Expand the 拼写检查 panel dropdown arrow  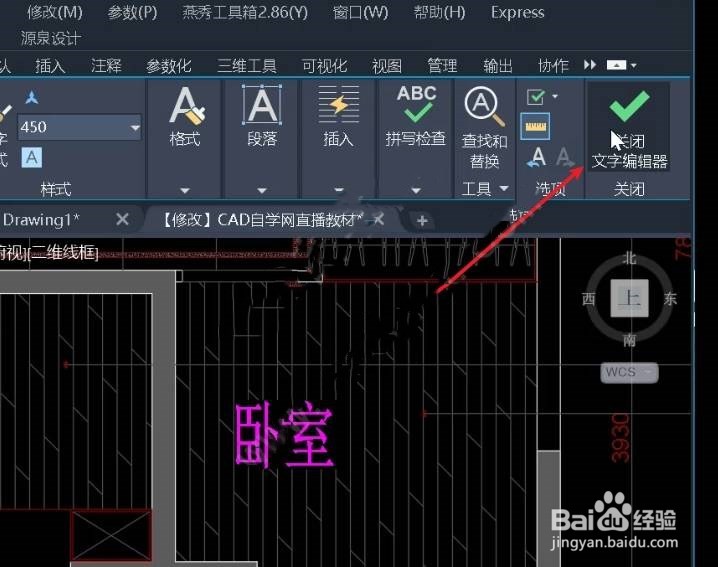pos(416,190)
